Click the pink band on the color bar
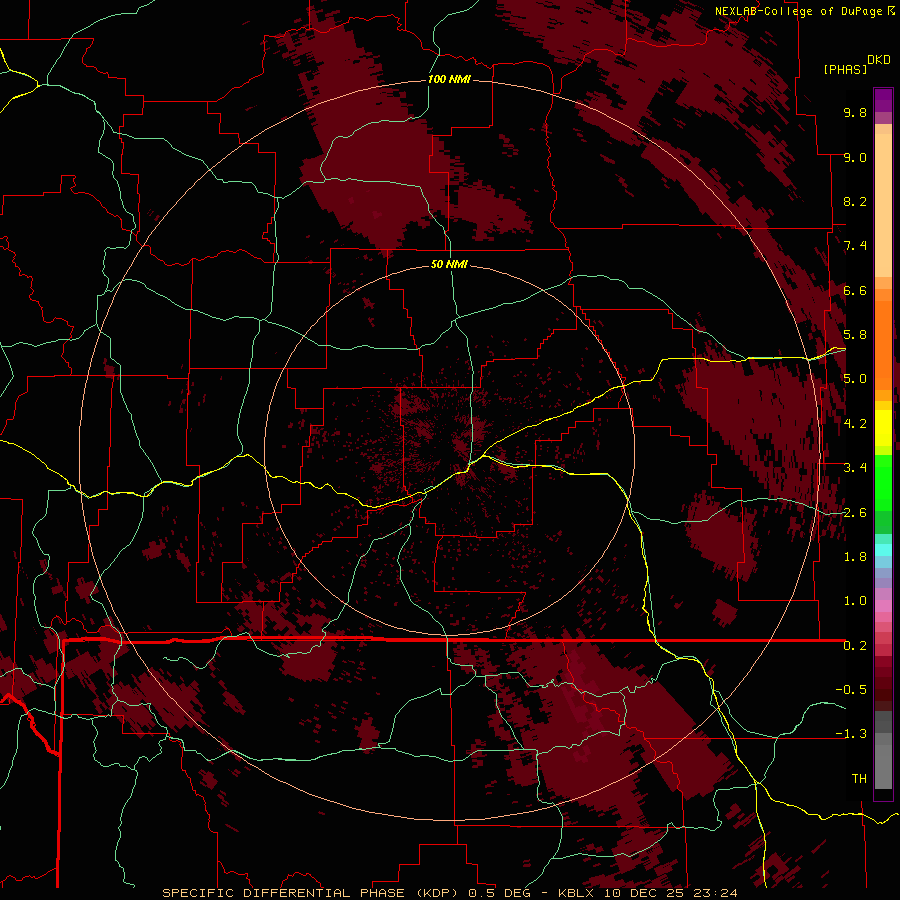 click(883, 606)
